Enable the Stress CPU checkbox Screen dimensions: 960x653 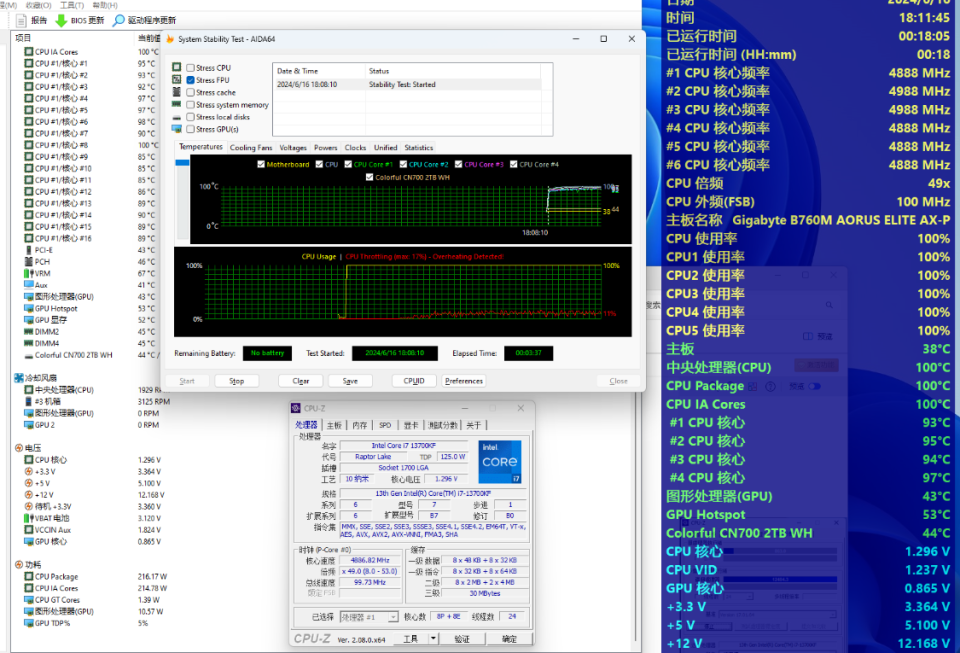pos(190,68)
